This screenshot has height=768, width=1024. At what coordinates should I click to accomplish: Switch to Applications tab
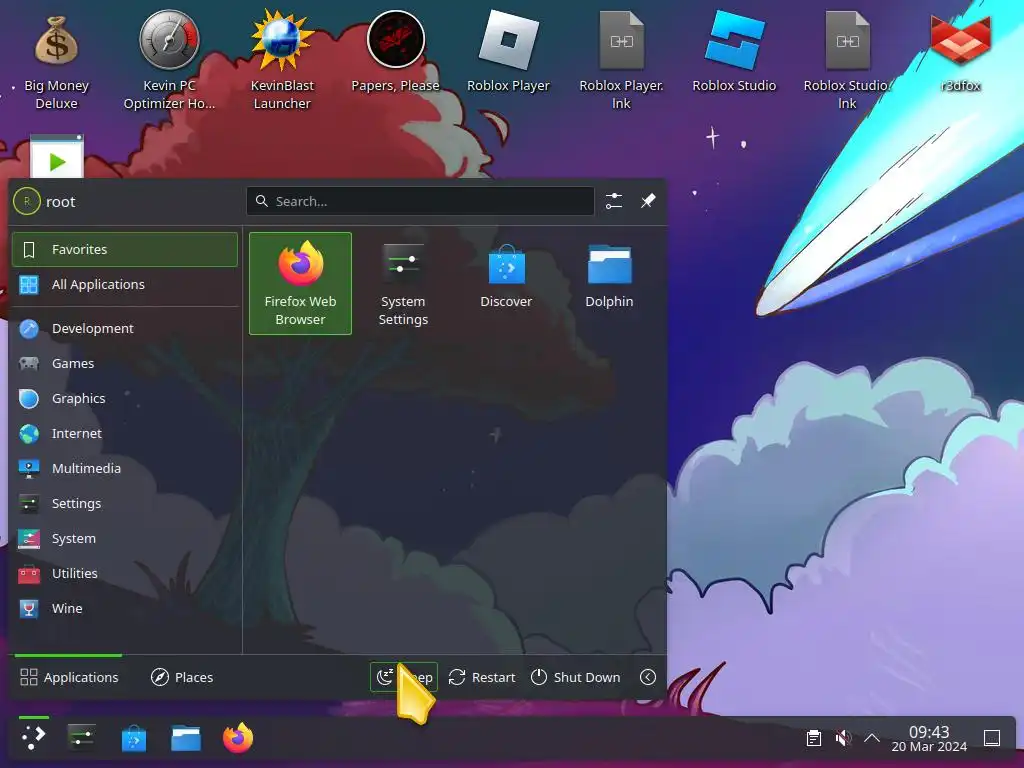69,677
